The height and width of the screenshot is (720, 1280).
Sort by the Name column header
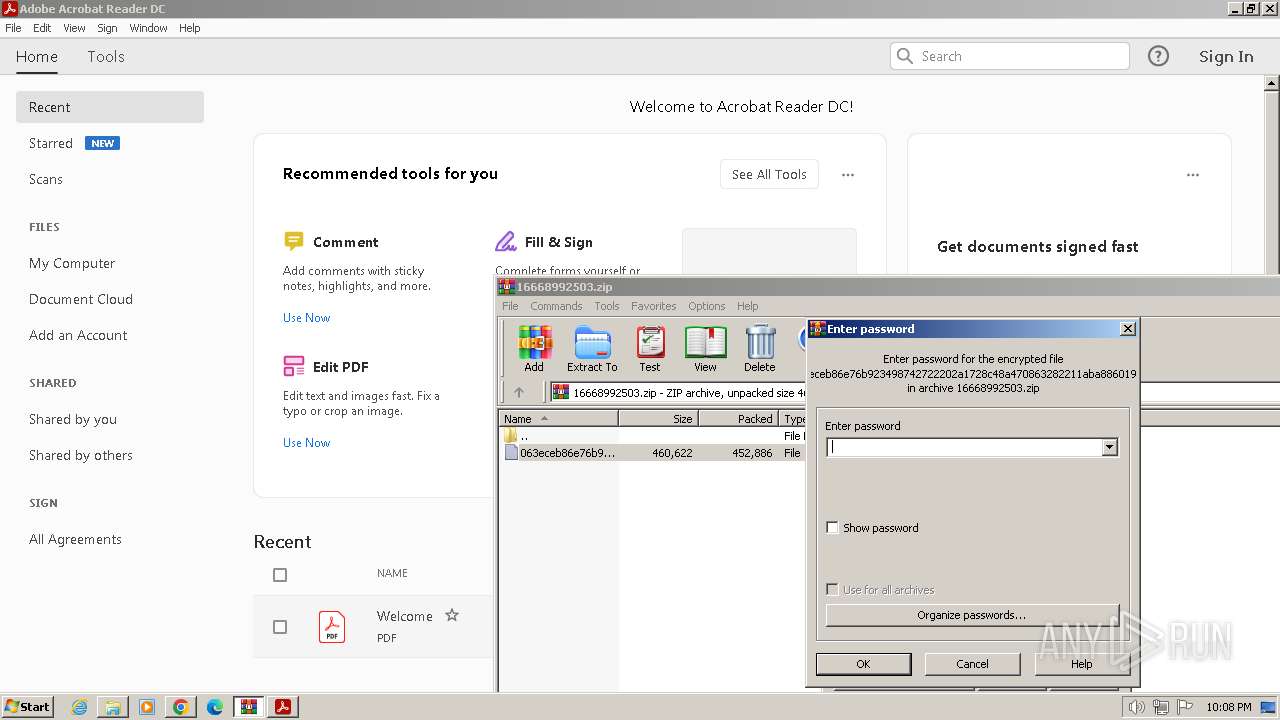pos(558,419)
